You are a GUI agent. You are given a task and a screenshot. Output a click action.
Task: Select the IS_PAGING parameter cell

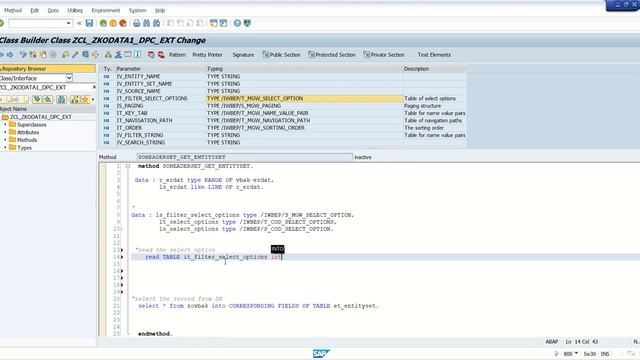point(160,106)
